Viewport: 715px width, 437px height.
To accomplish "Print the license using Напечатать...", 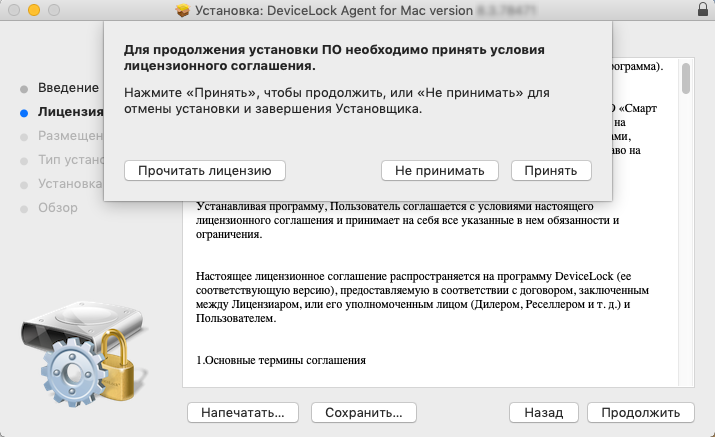I will [x=243, y=412].
